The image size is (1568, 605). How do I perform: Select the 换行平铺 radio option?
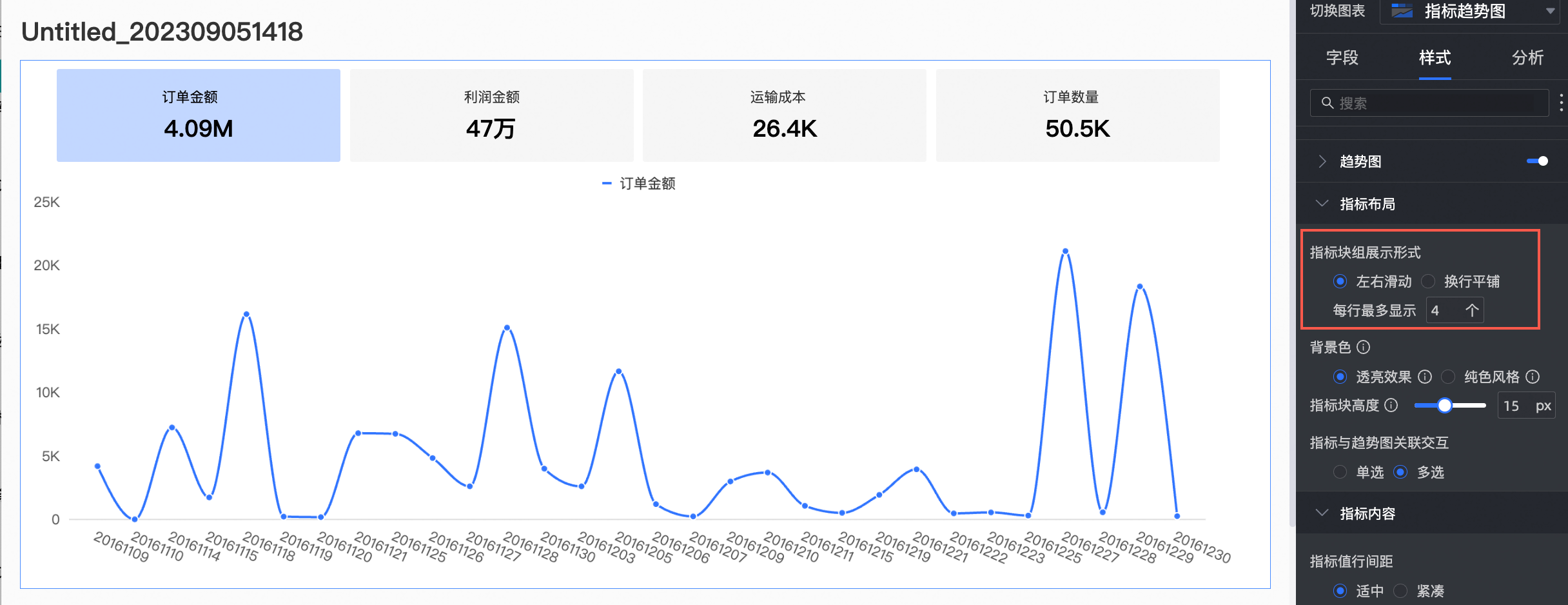(1429, 281)
